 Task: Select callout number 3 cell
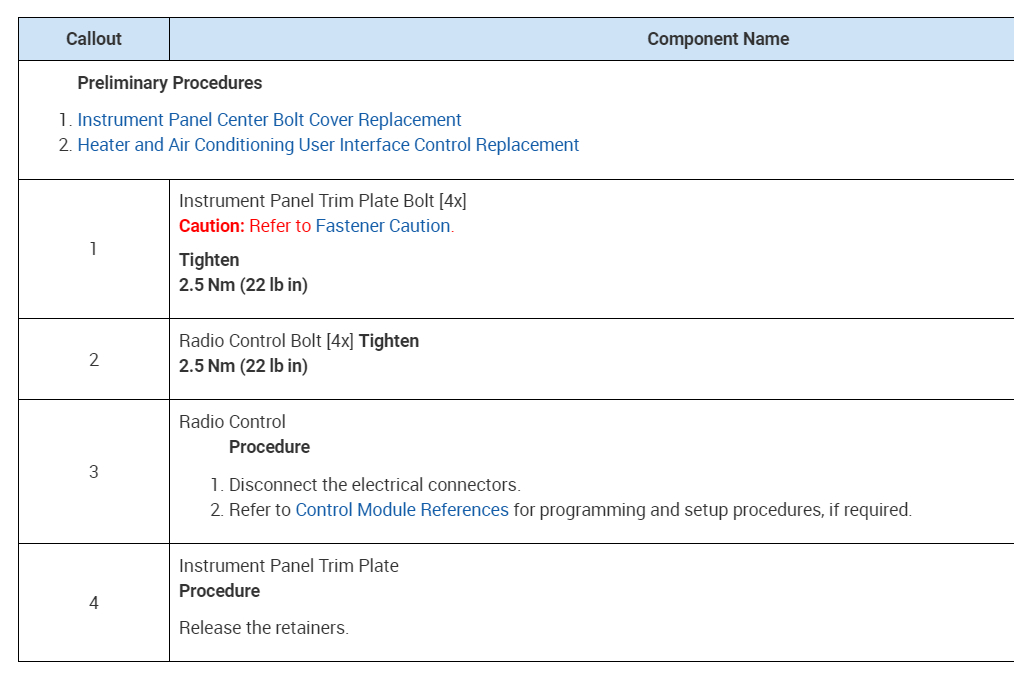point(94,472)
